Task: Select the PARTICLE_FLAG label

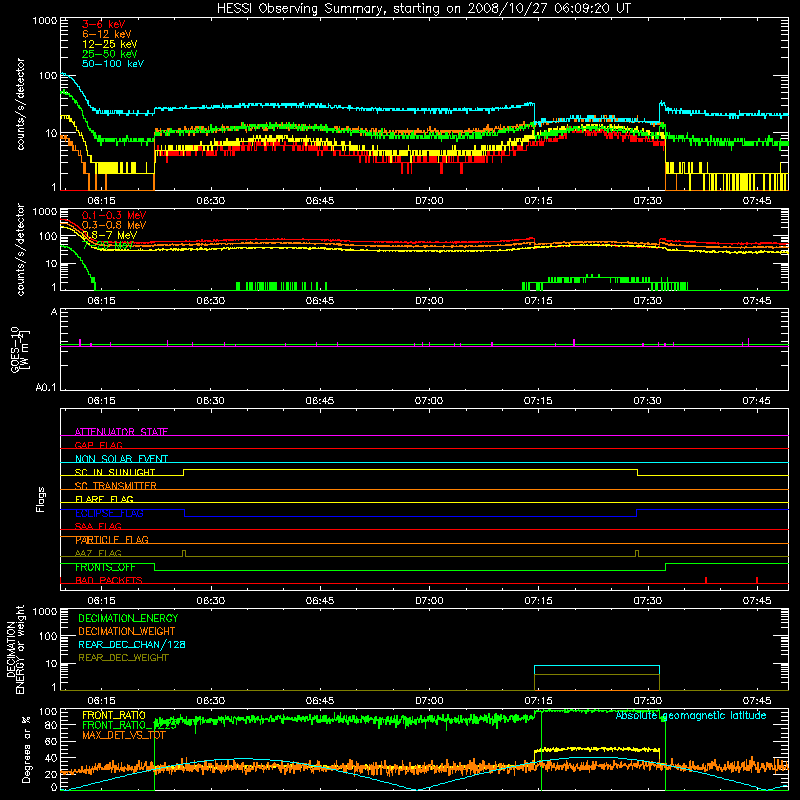Action: tap(112, 540)
